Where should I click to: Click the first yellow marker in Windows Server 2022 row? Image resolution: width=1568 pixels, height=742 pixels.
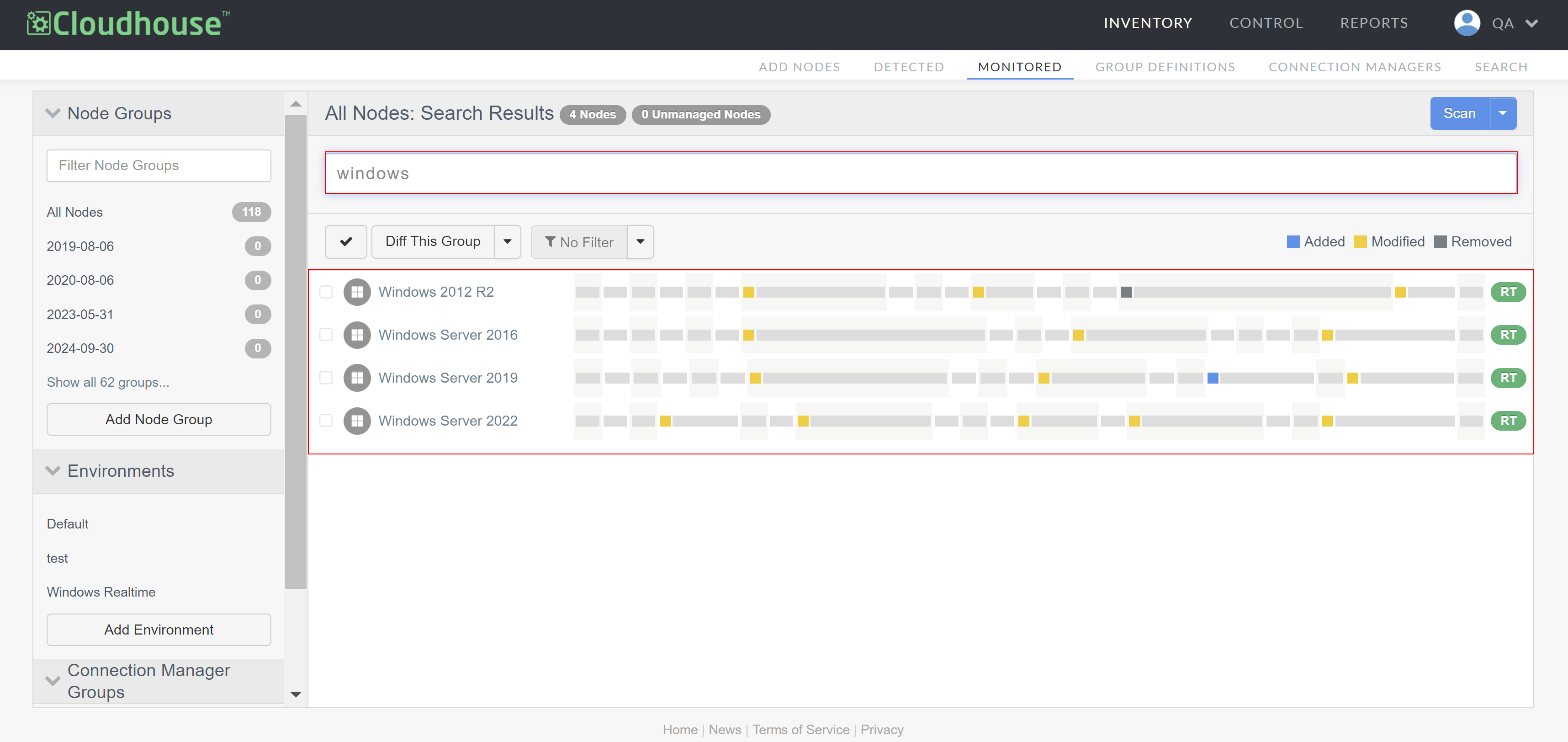click(x=665, y=421)
